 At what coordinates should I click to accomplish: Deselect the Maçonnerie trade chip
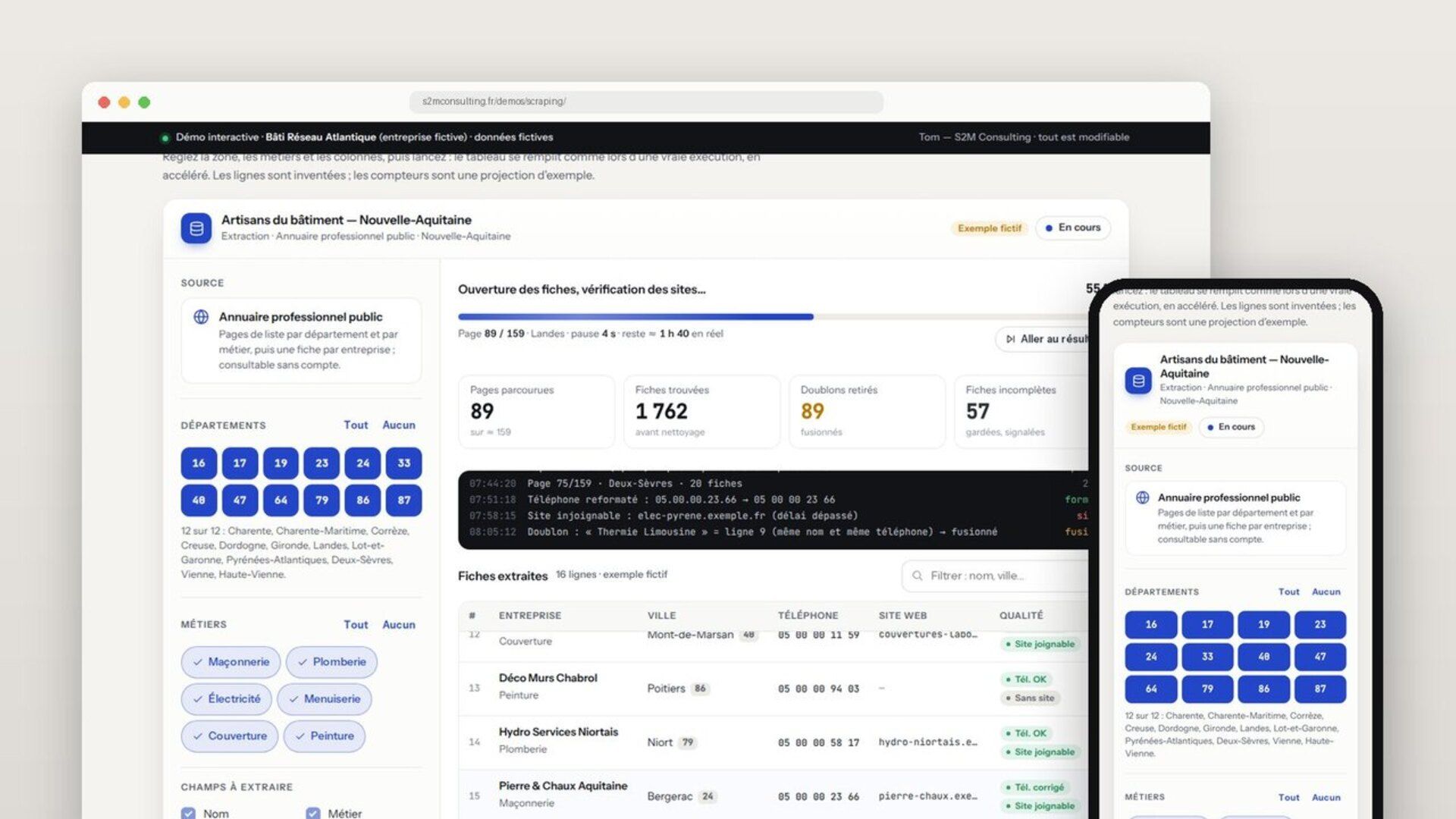click(231, 662)
